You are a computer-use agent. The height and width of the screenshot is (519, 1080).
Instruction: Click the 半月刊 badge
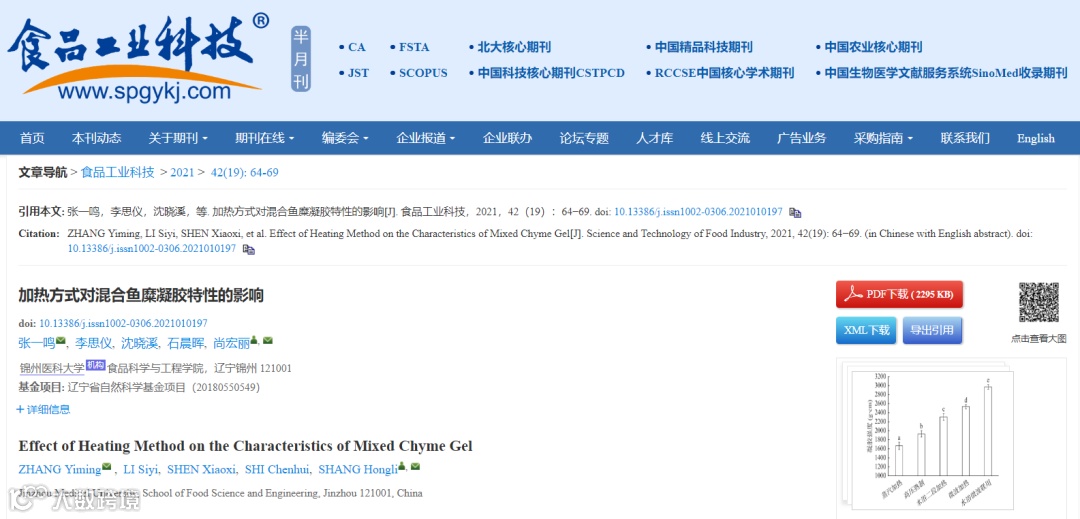(x=300, y=59)
